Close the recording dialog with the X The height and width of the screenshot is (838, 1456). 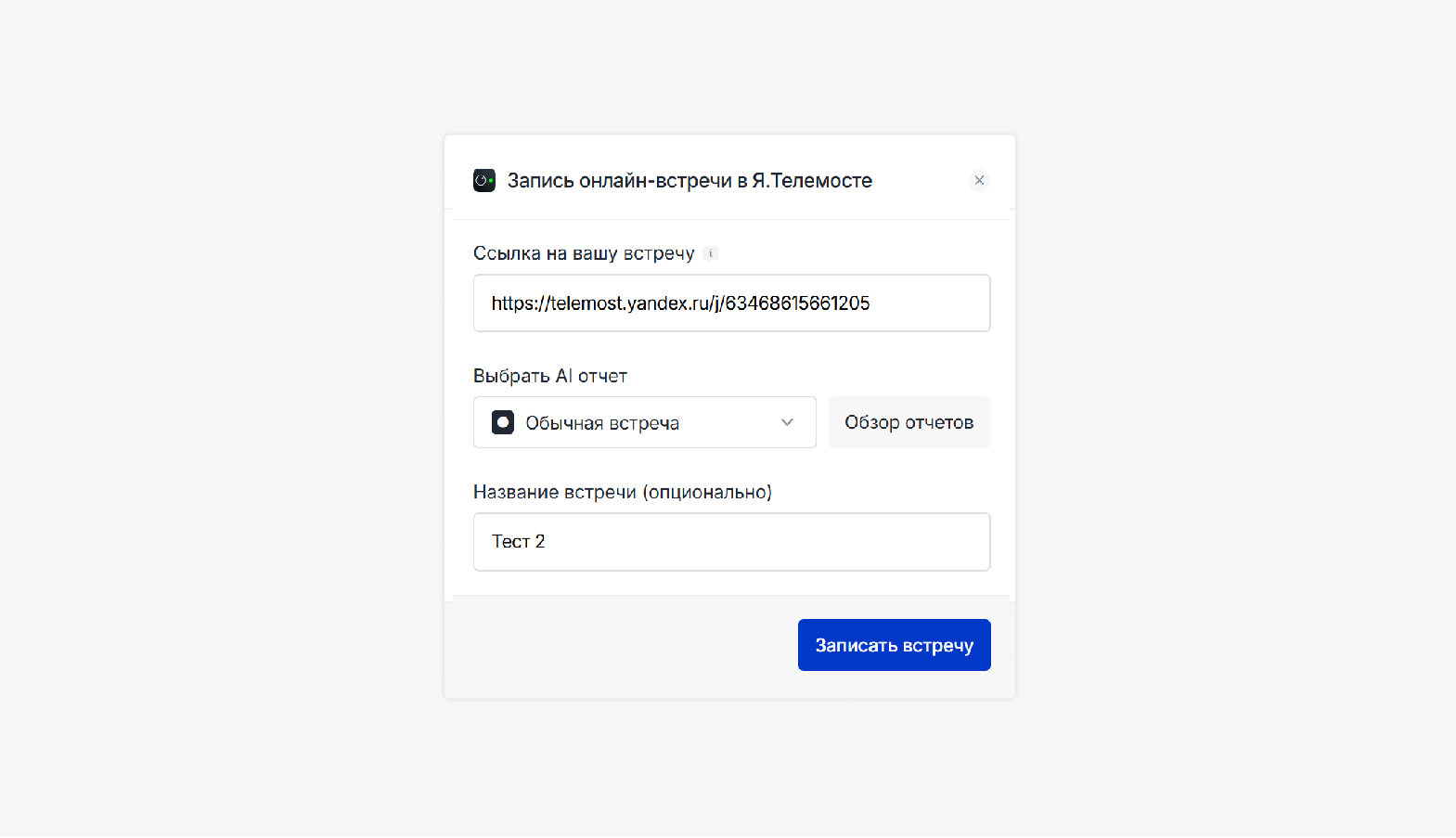click(x=979, y=180)
